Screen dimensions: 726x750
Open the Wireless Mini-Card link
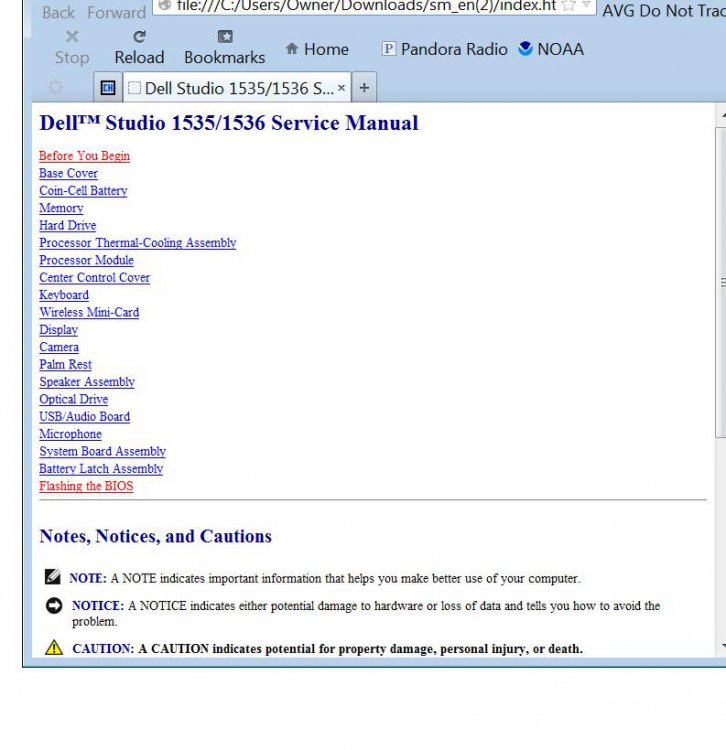tap(89, 312)
